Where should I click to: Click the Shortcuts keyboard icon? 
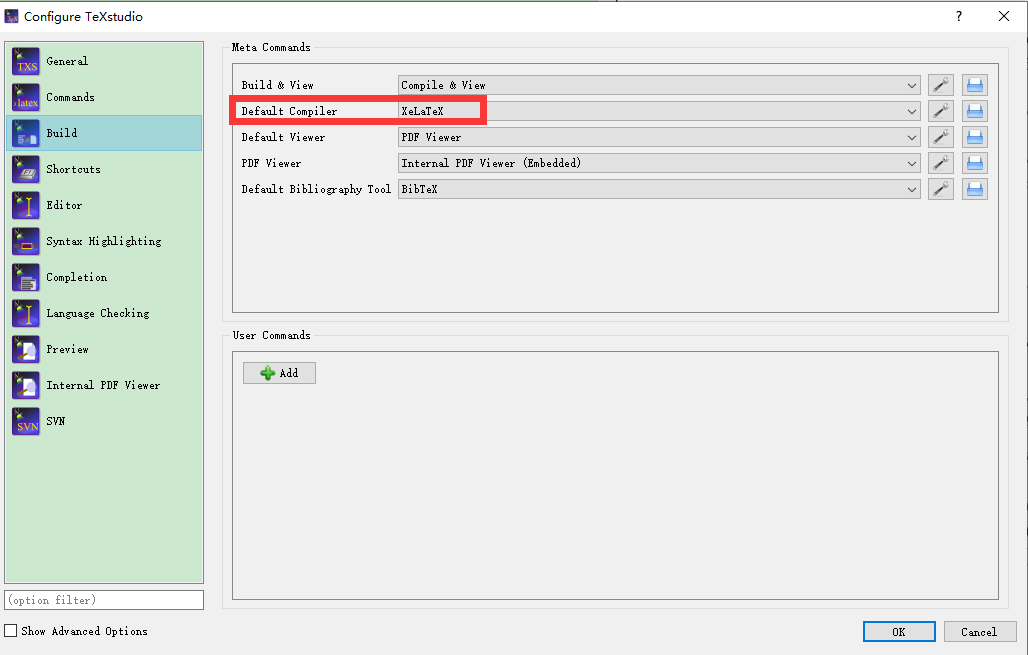[26, 169]
